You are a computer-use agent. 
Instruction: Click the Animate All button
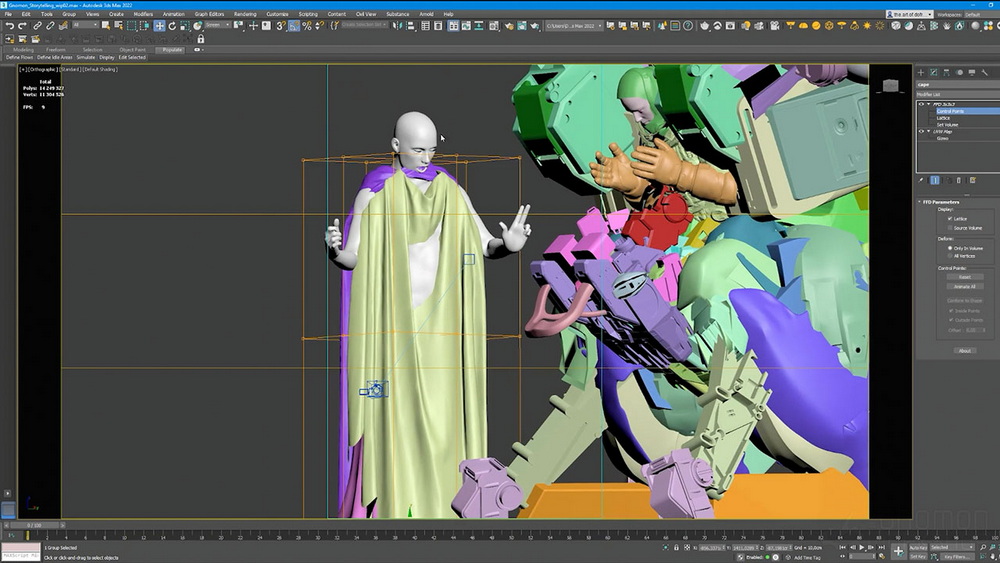click(x=964, y=286)
